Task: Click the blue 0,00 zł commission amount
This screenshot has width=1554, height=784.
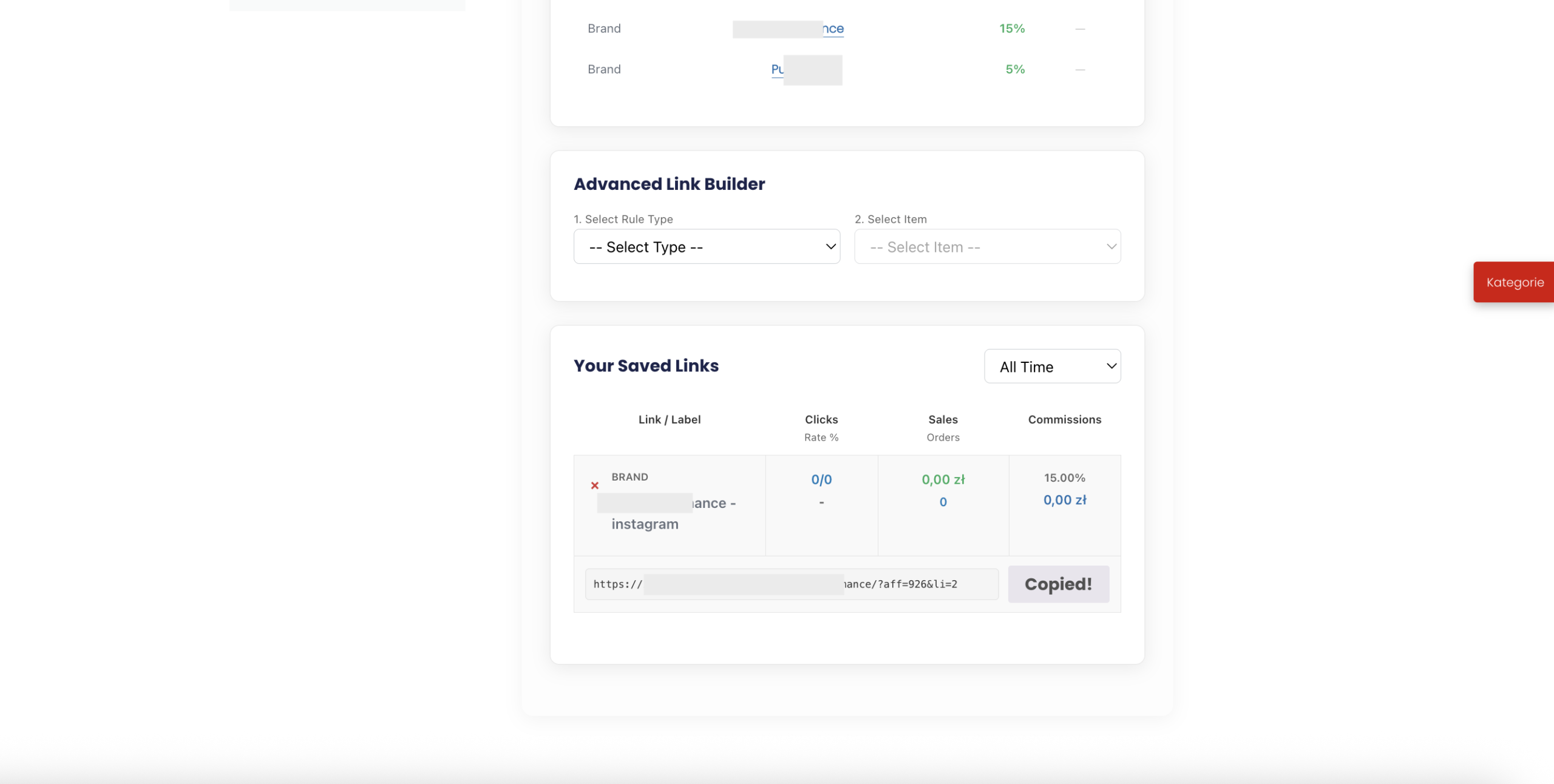Action: point(1065,500)
